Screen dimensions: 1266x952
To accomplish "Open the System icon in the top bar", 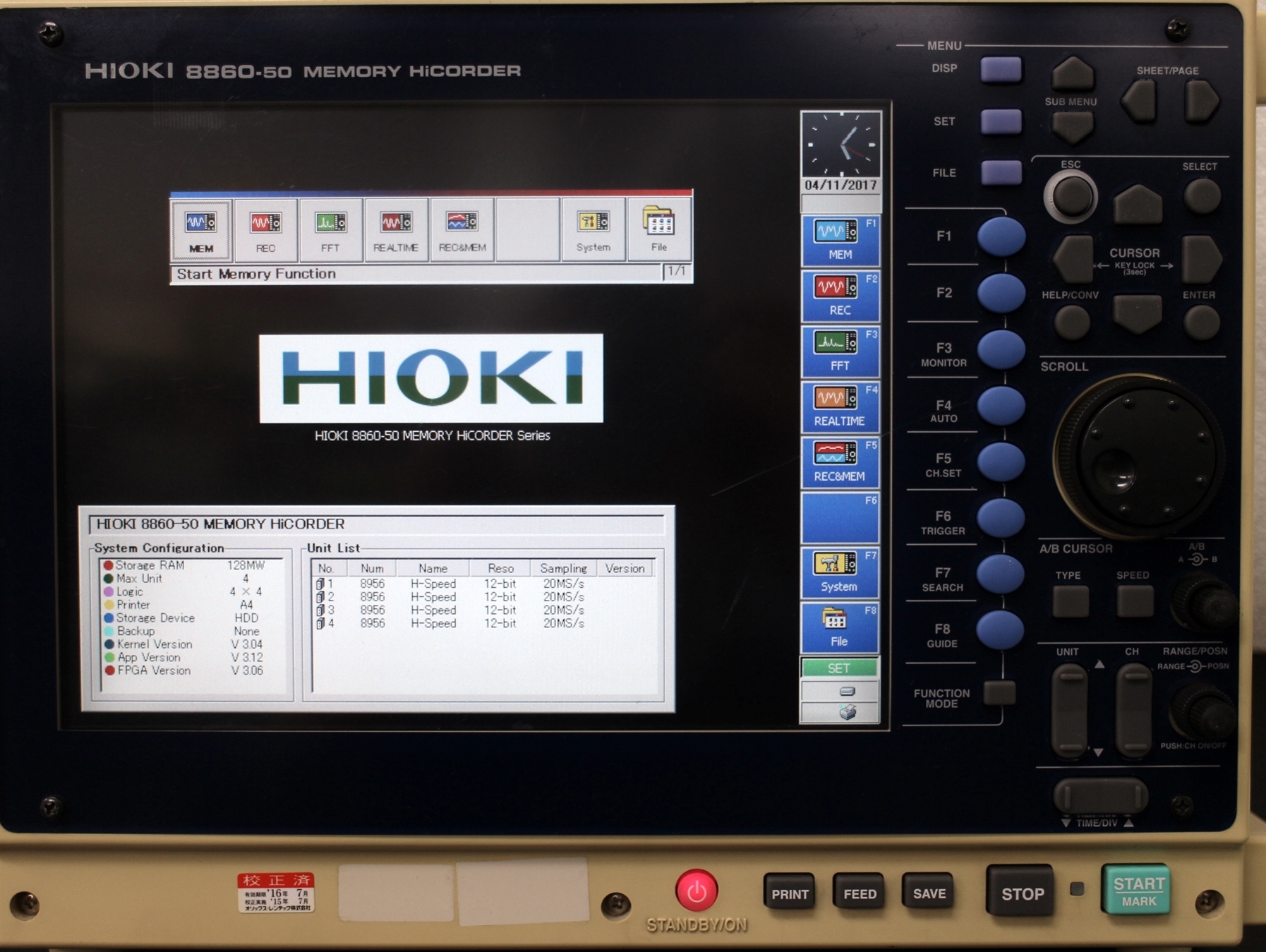I will (x=593, y=230).
